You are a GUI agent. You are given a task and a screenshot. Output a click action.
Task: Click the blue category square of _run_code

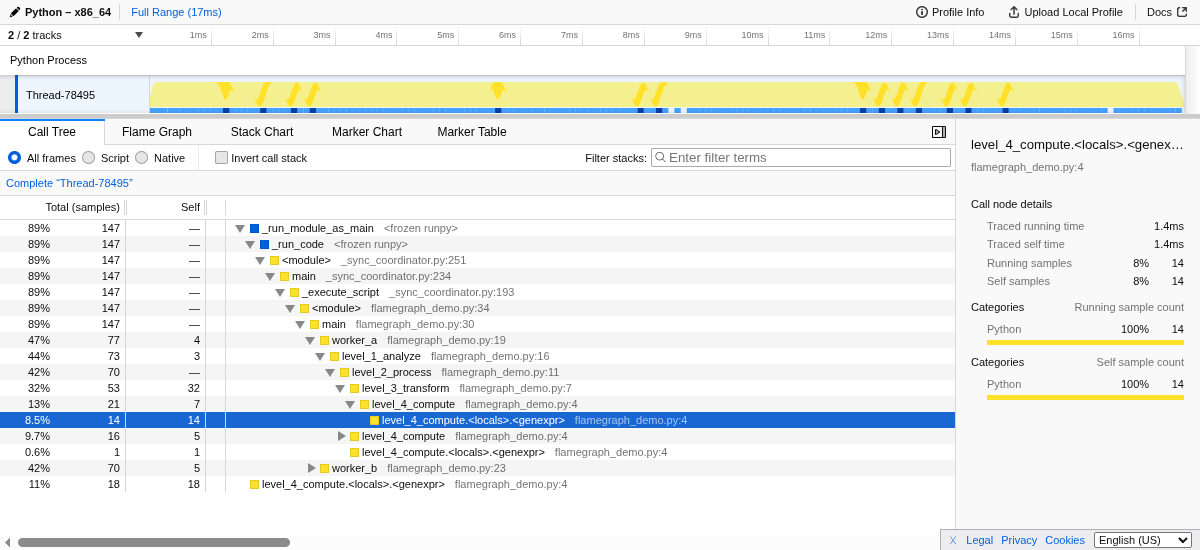264,244
